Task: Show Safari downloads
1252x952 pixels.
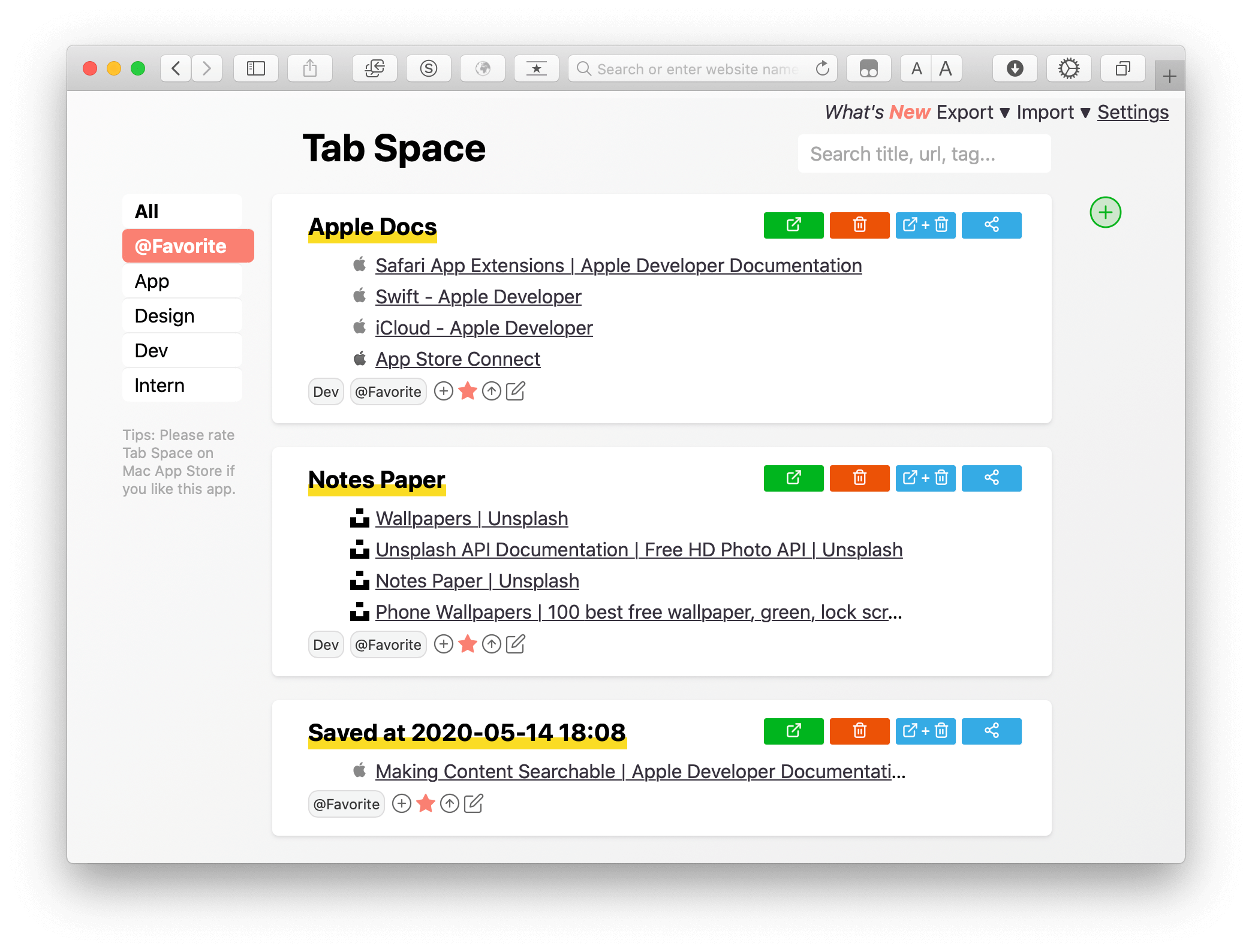Action: click(x=1015, y=68)
